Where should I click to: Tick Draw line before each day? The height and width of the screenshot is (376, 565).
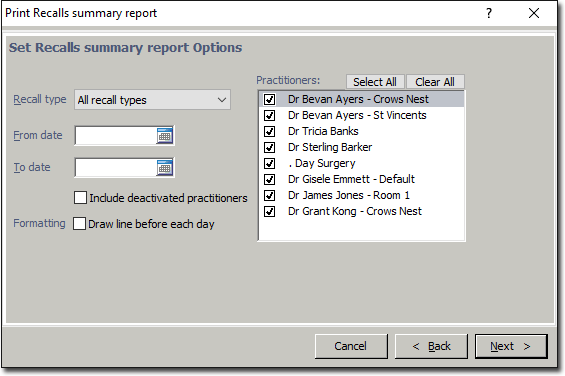click(79, 224)
